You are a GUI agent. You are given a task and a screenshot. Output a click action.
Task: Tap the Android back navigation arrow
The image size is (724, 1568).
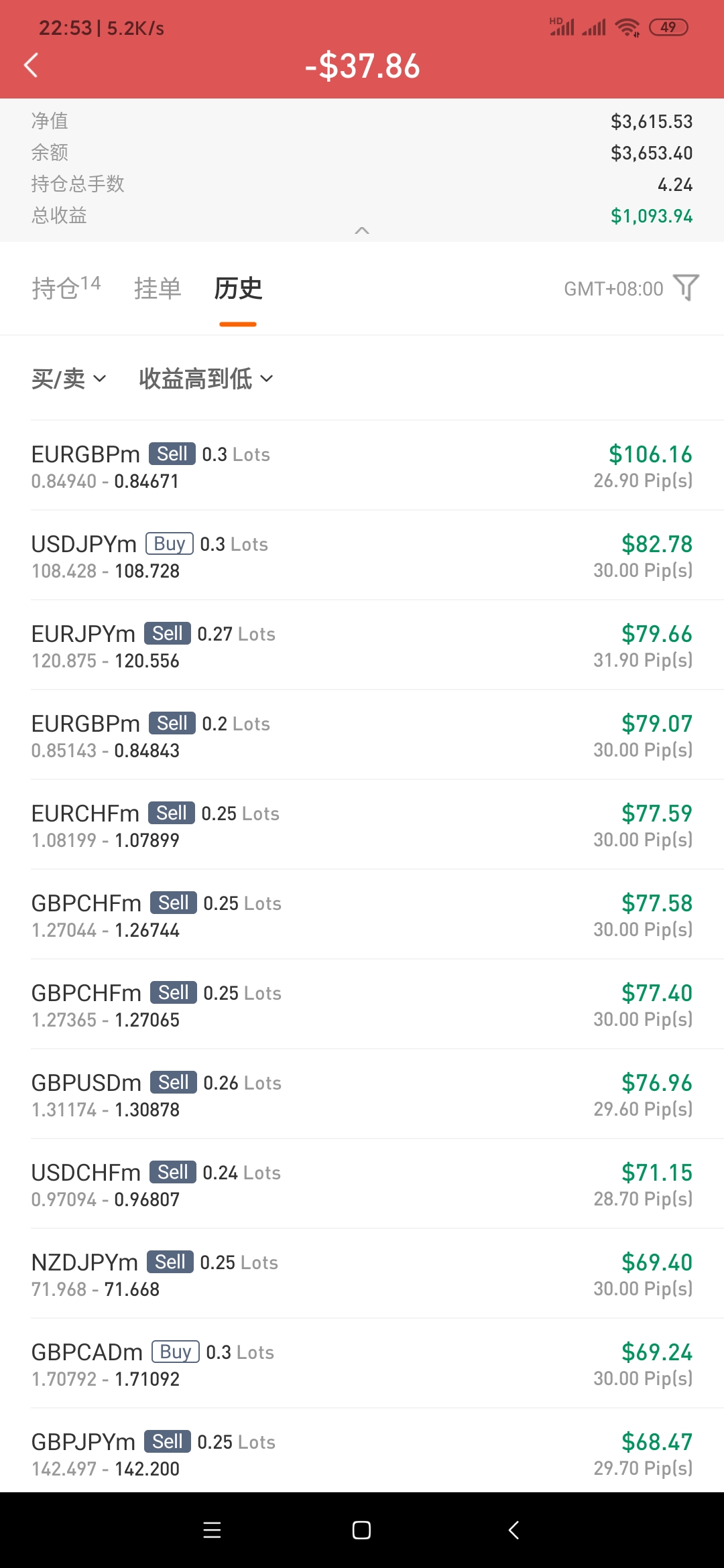(514, 1530)
